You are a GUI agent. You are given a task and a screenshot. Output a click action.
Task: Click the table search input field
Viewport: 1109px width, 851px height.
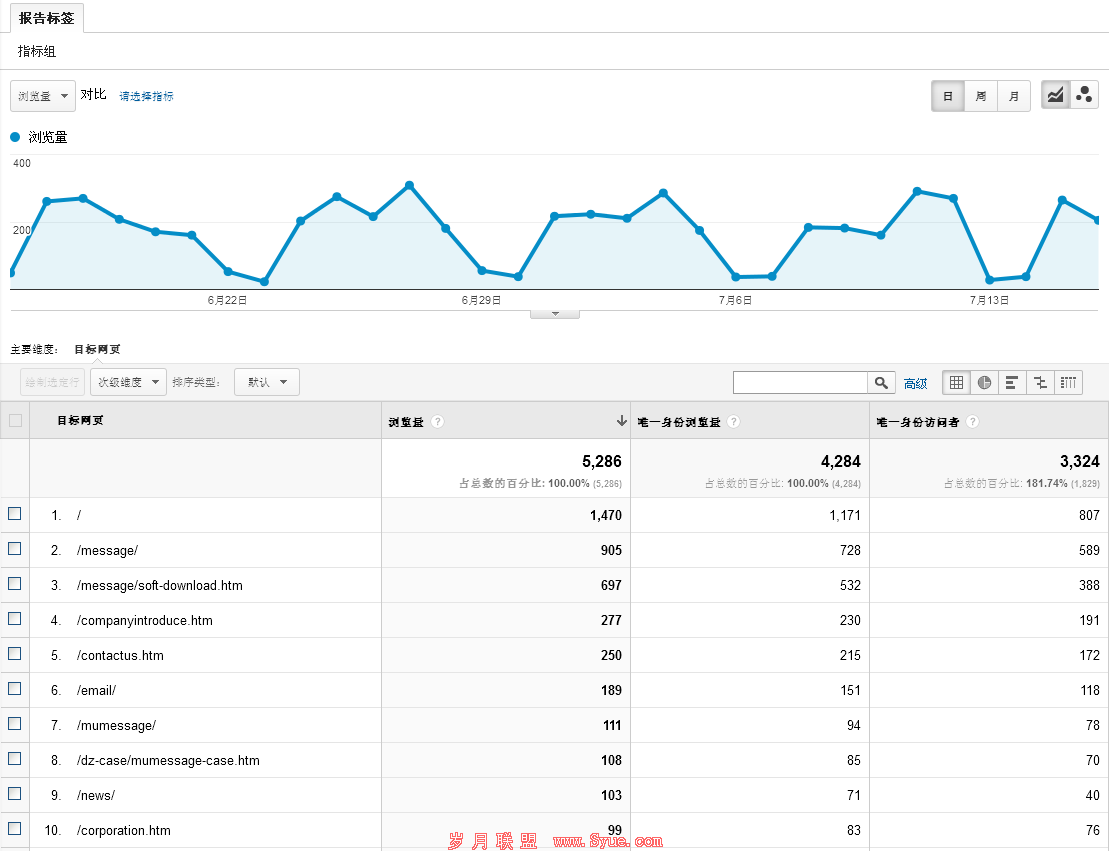coord(800,383)
